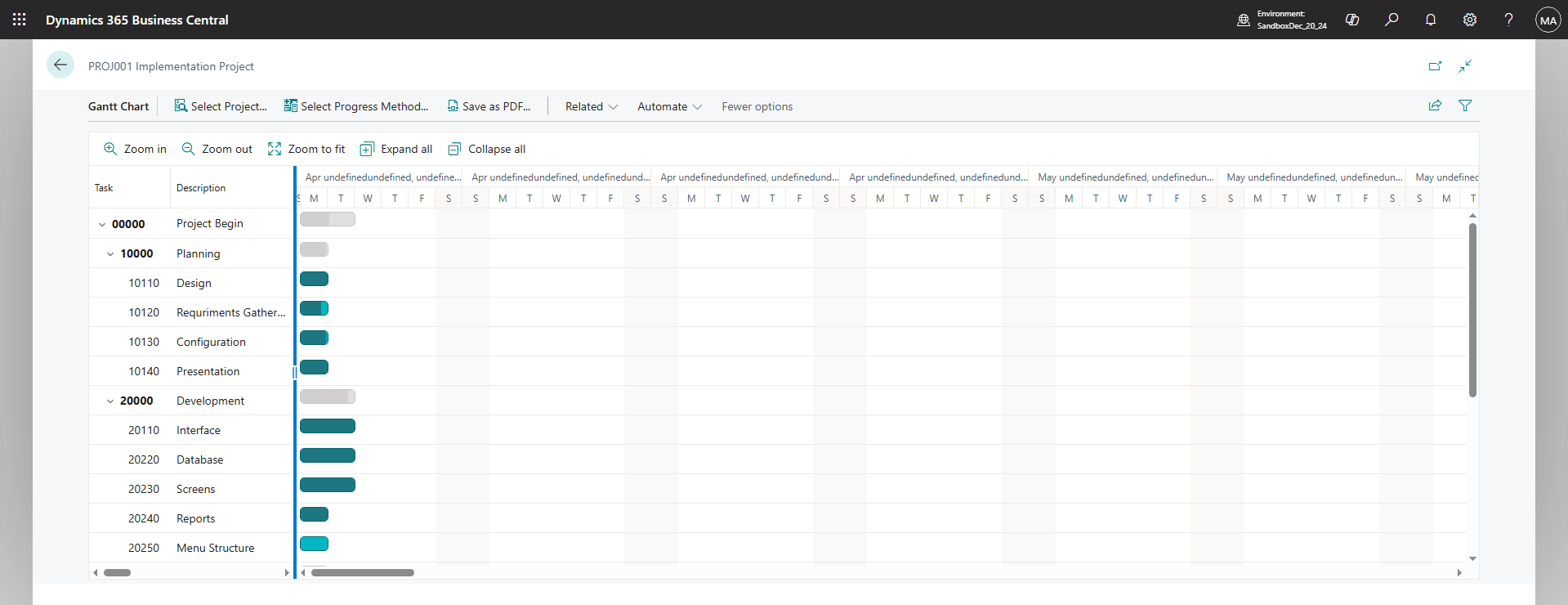Viewport: 1568px width, 605px height.
Task: Click the Presentation task gantt bar
Action: 314,367
